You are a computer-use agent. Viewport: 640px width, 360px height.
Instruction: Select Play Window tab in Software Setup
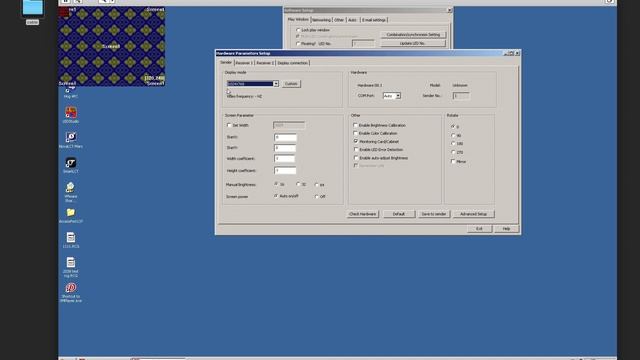click(x=298, y=20)
